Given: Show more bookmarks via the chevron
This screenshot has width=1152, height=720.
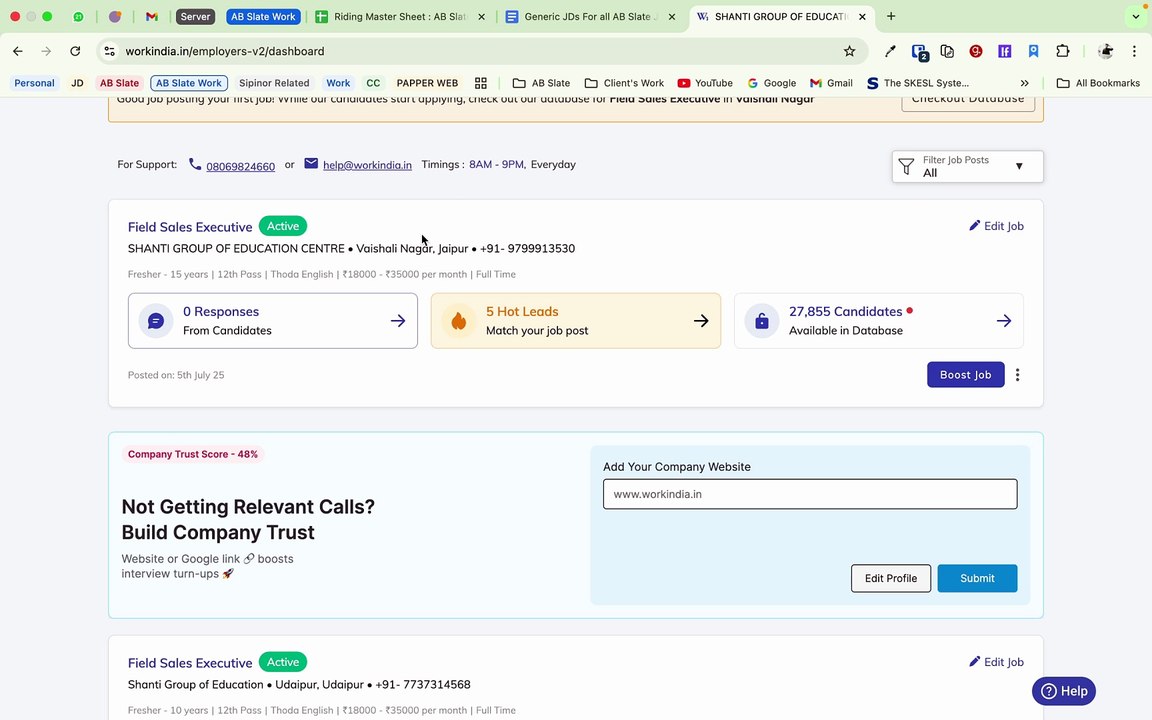Looking at the screenshot, I should pyautogui.click(x=1024, y=83).
